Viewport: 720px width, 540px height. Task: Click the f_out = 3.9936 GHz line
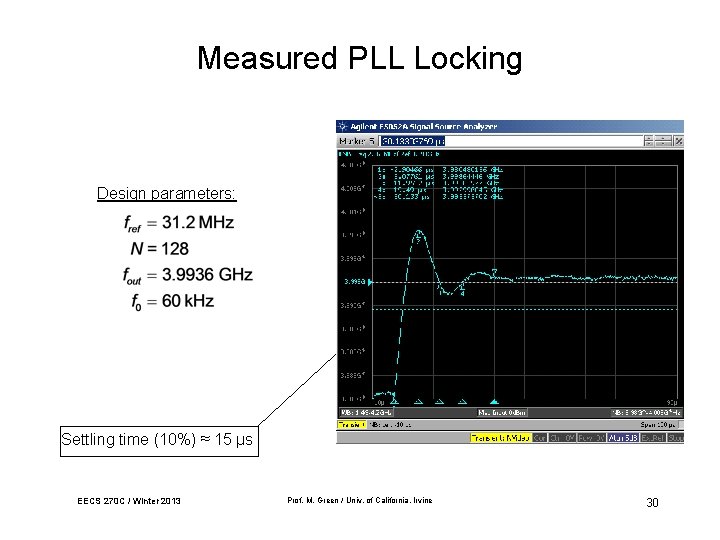[x=188, y=275]
